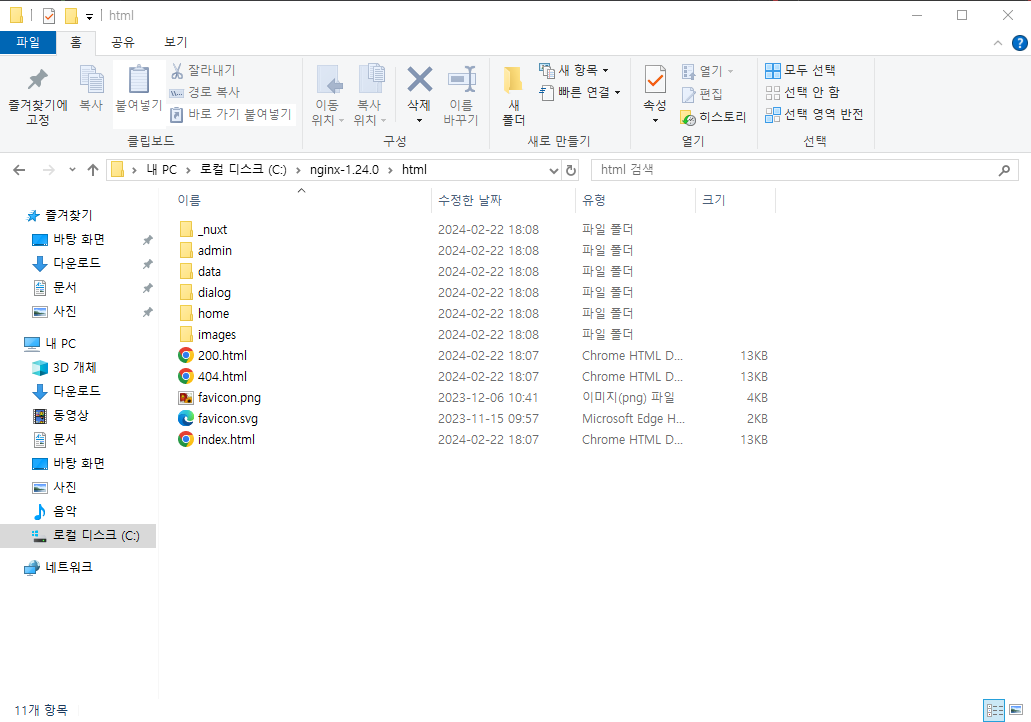1031x722 pixels.
Task: Select 잘라내기 (Cut) scissors command
Action: click(x=204, y=70)
